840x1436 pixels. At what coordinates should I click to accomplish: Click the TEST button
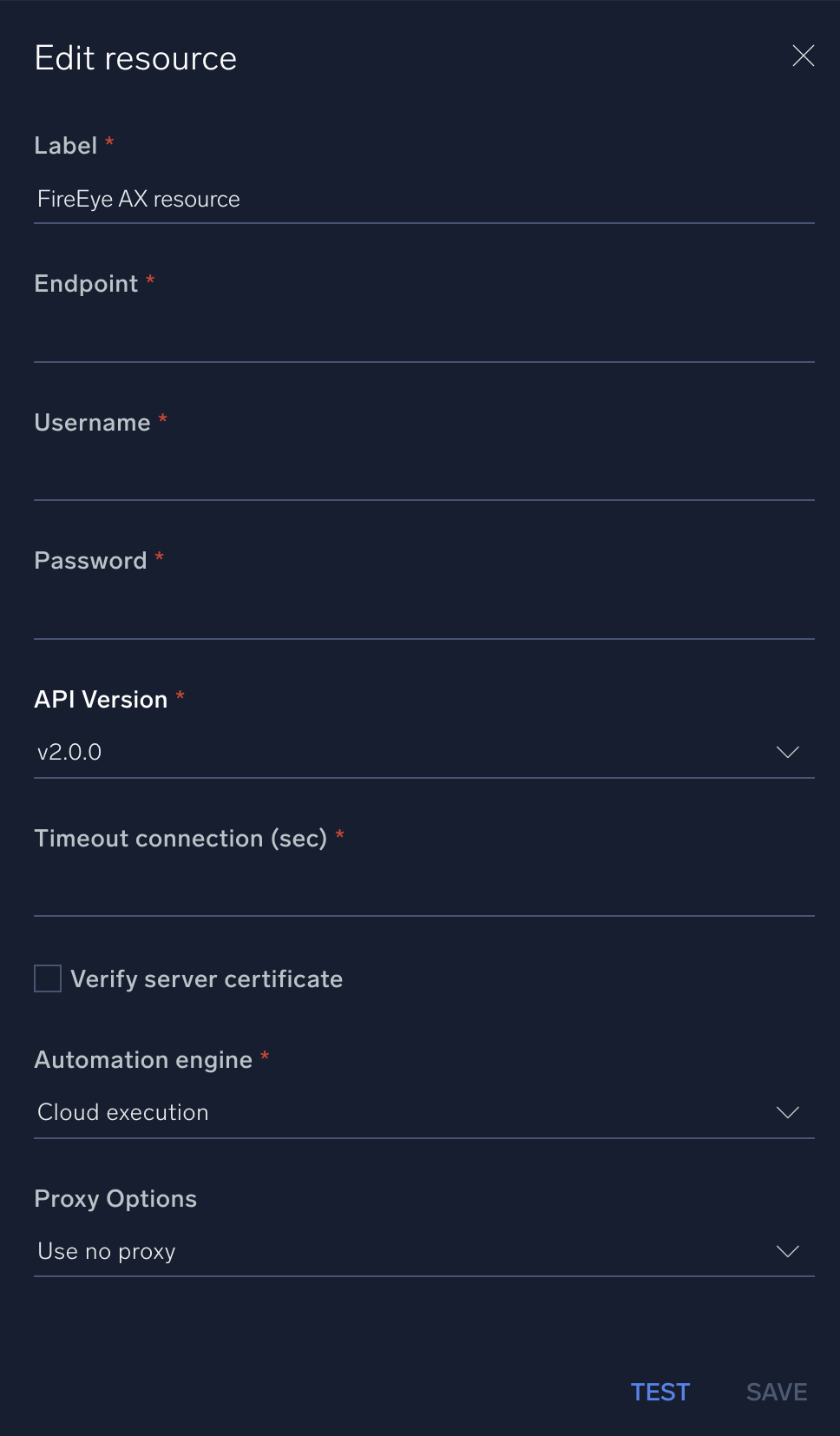pos(660,1391)
